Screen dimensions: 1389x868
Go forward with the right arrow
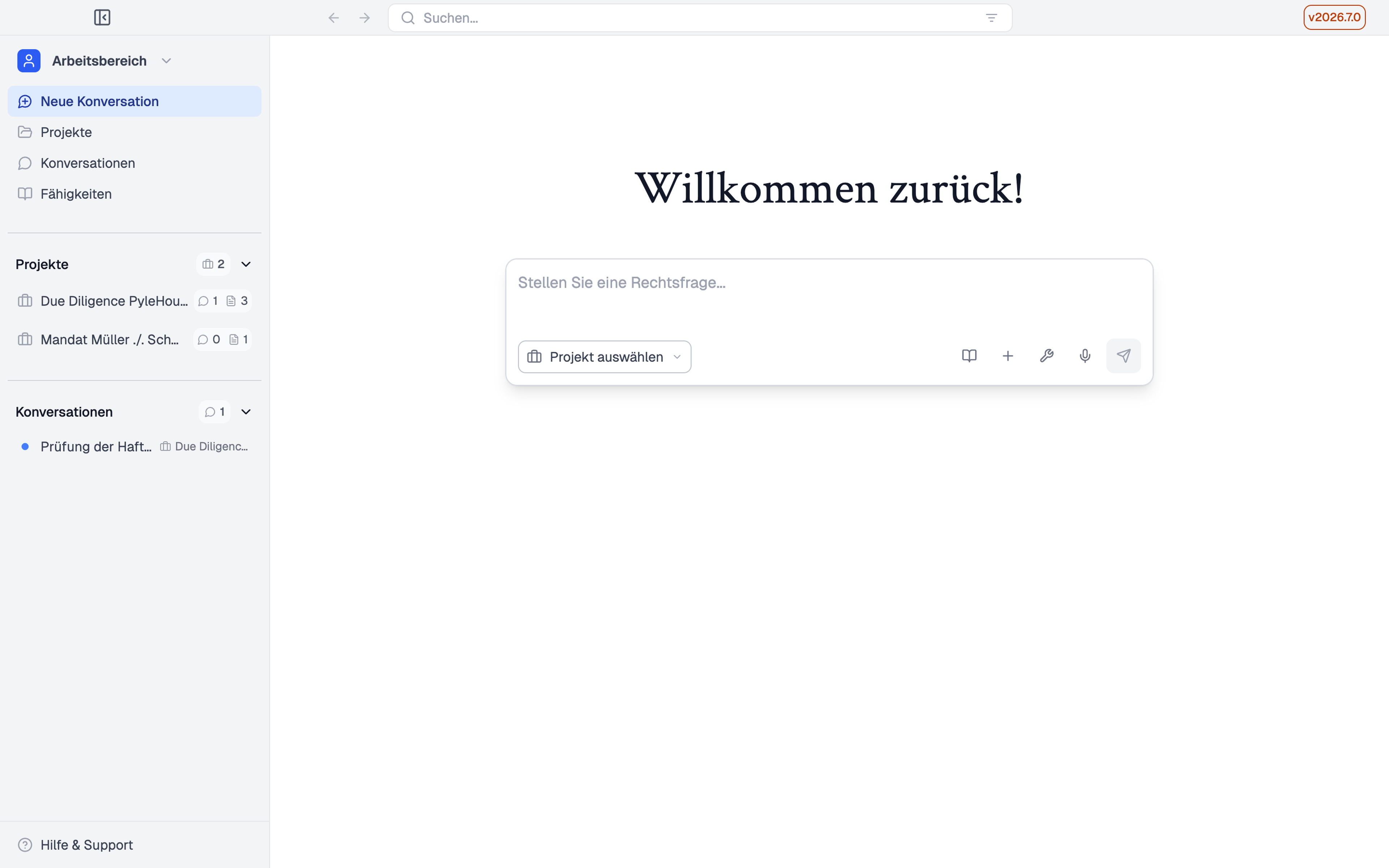pos(365,18)
